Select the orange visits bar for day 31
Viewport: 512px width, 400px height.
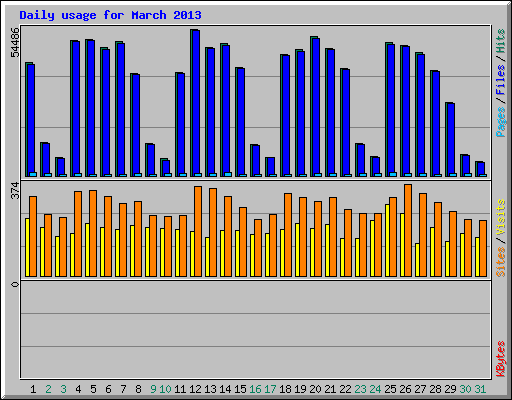(483, 248)
